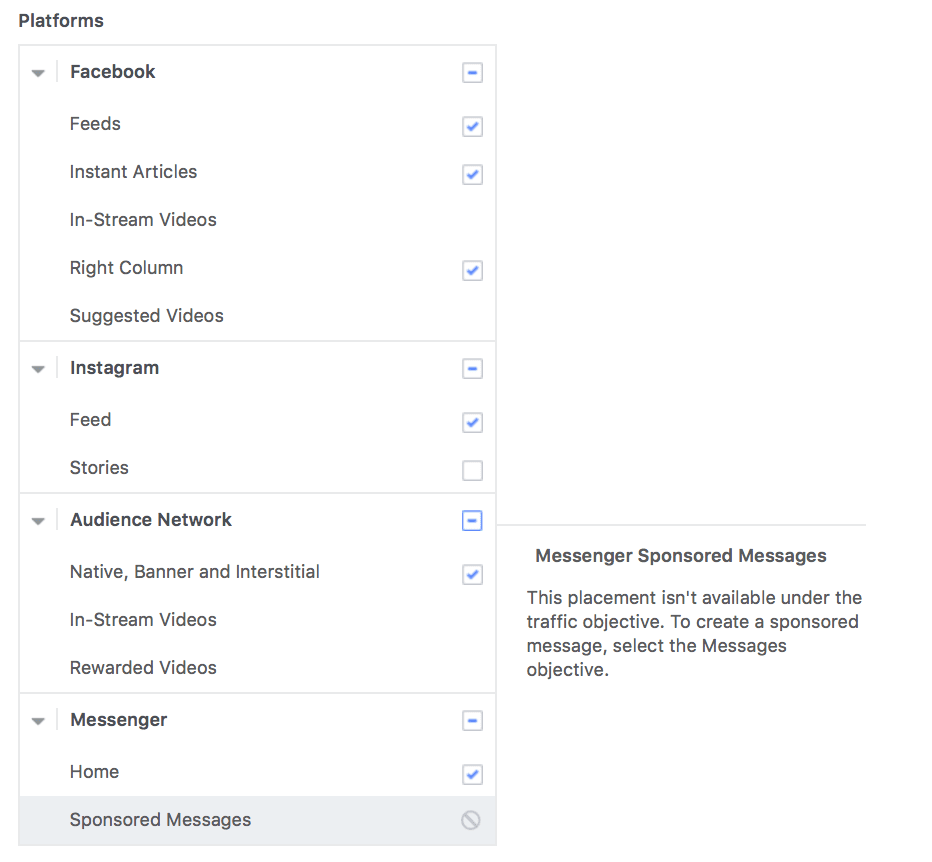This screenshot has height=862, width=932.
Task: Toggle the Messenger platform partial-select box
Action: tap(472, 721)
